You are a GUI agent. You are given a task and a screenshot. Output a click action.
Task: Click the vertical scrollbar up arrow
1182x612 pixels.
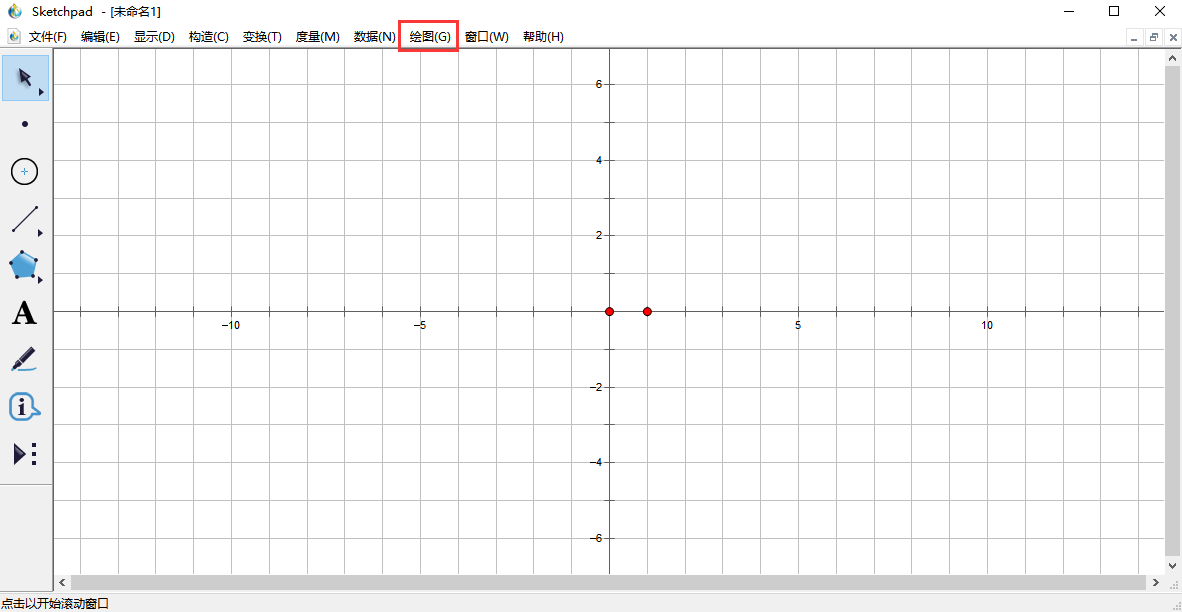point(1172,57)
